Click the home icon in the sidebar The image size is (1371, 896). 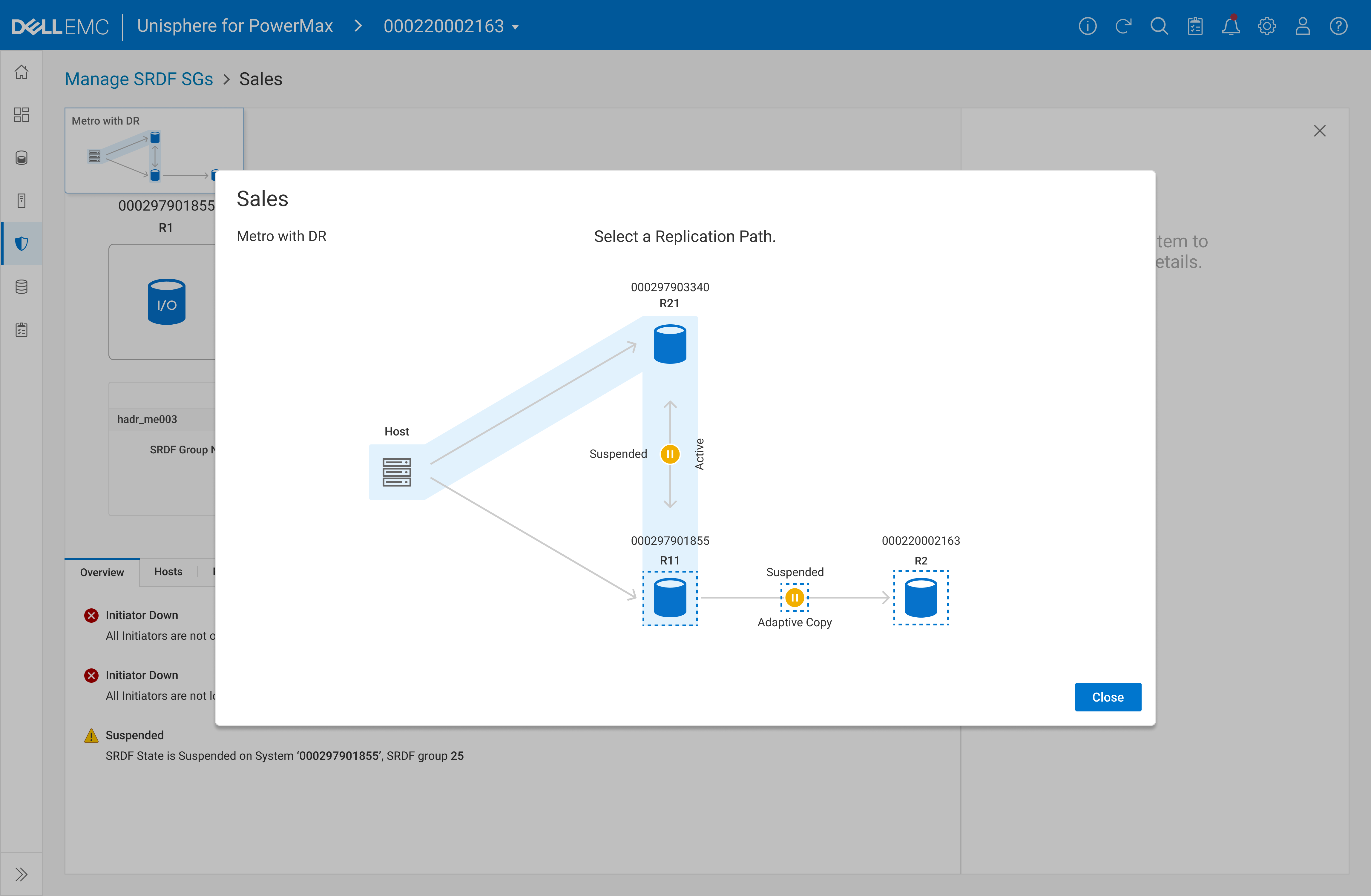(x=21, y=72)
